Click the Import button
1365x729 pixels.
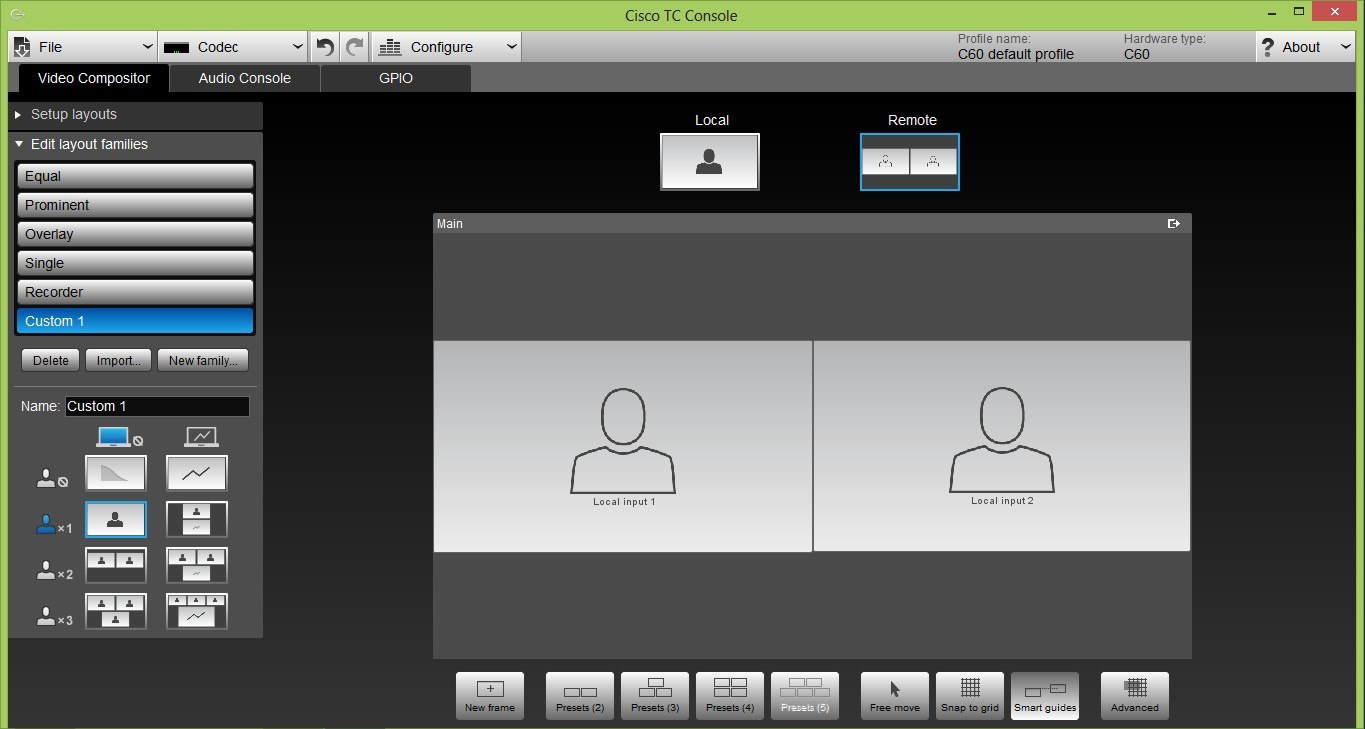[x=118, y=360]
